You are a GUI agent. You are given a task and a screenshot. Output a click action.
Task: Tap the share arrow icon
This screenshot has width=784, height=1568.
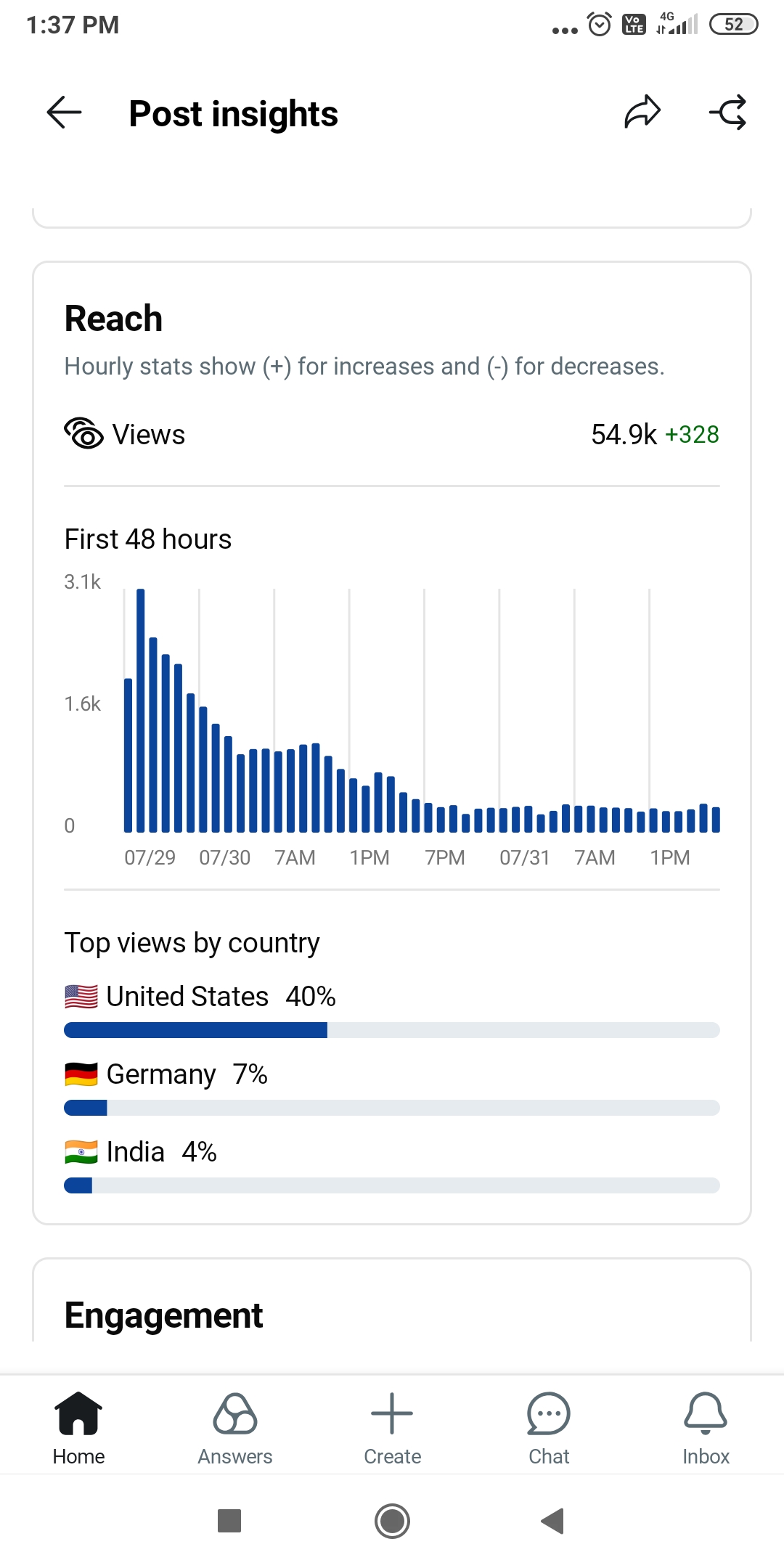point(642,113)
